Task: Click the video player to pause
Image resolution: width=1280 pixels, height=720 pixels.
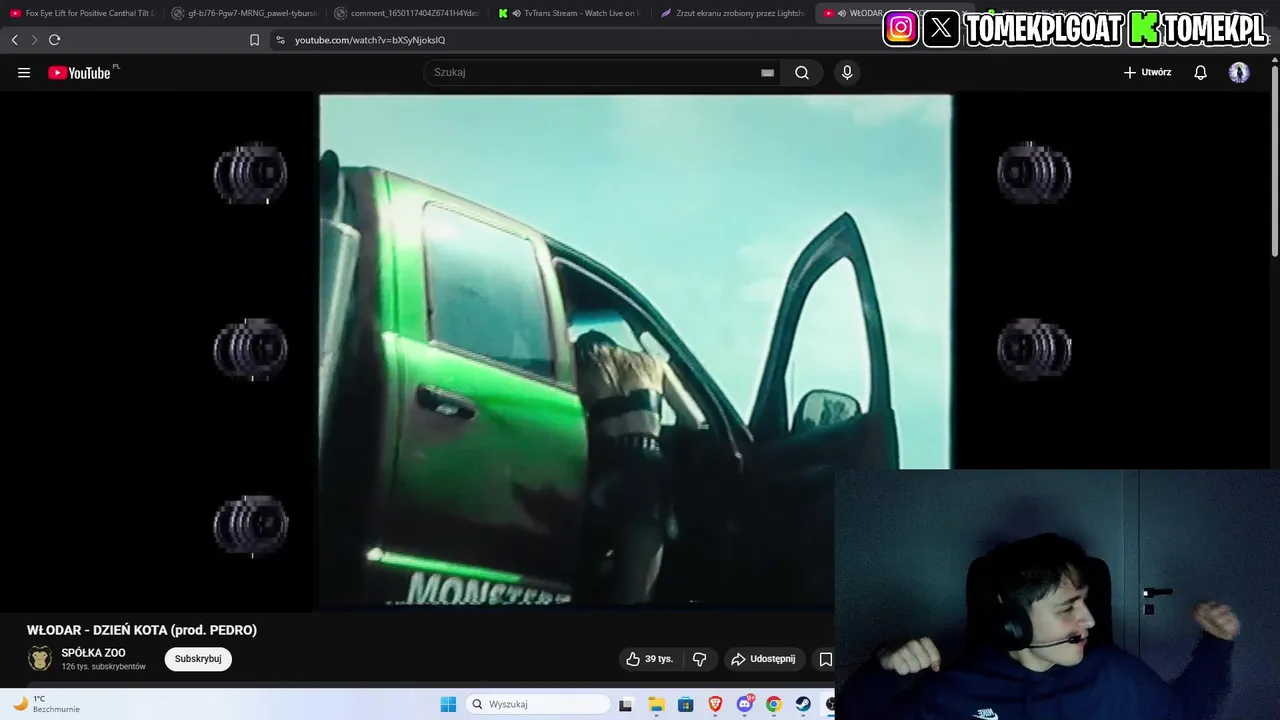Action: pyautogui.click(x=635, y=350)
